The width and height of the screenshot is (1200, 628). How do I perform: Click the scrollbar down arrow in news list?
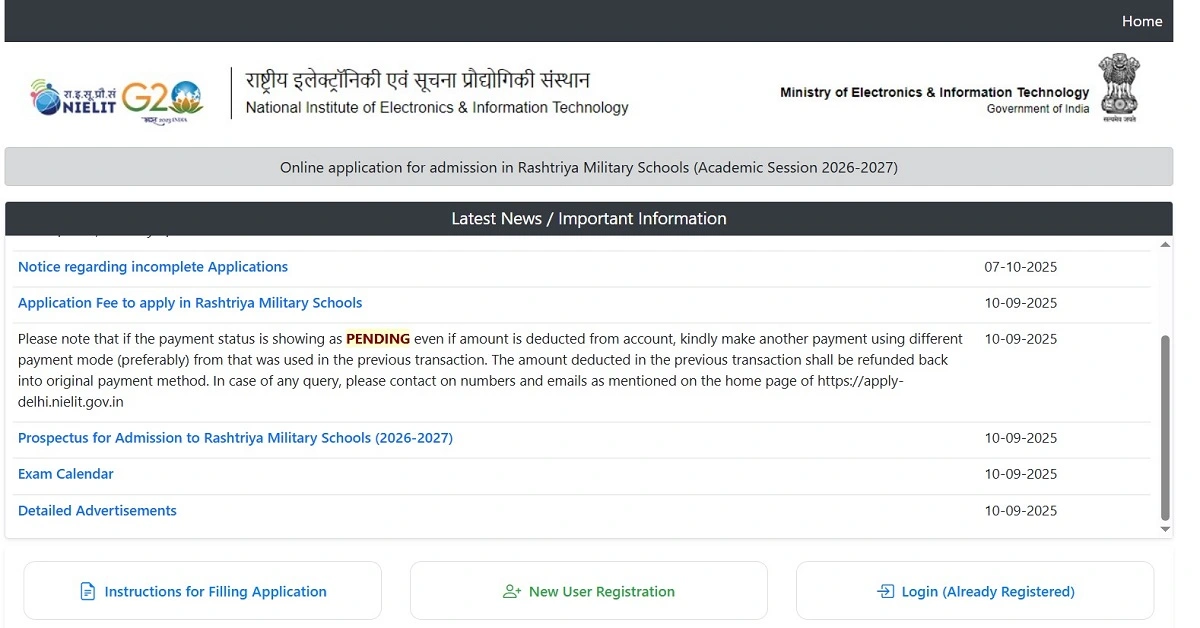(x=1164, y=528)
